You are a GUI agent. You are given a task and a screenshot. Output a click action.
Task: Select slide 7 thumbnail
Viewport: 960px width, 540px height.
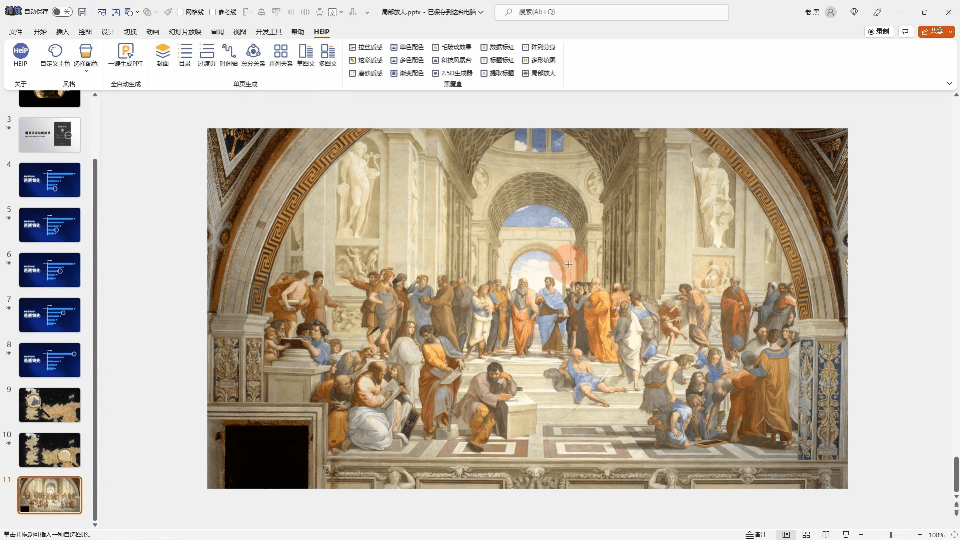[50, 315]
